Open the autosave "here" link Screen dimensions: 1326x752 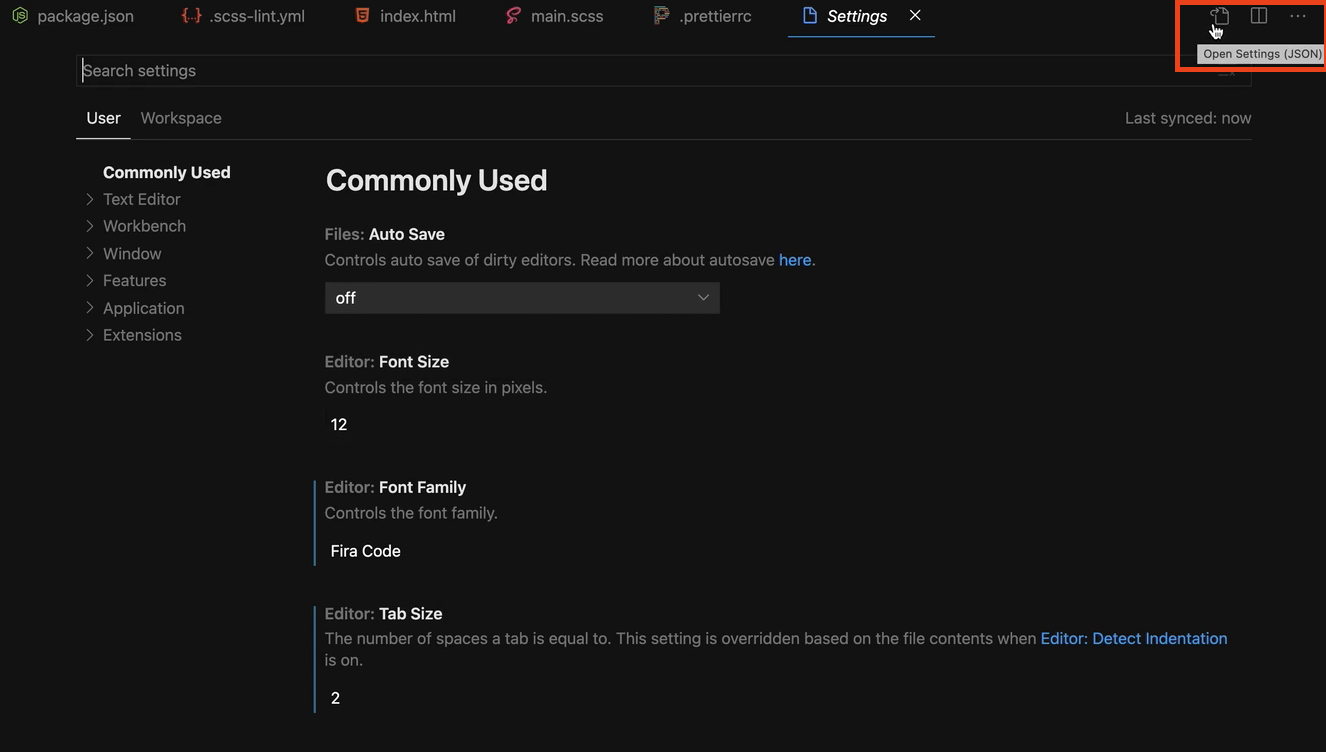(x=795, y=260)
